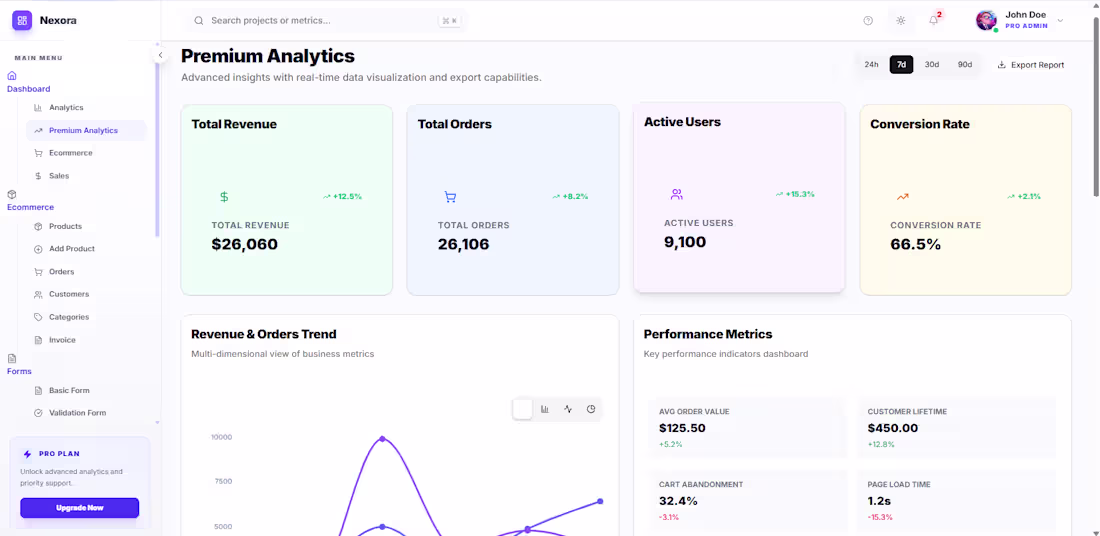Image resolution: width=1100 pixels, height=536 pixels.
Task: Click the green dollar icon in Total Revenue card
Action: click(224, 197)
